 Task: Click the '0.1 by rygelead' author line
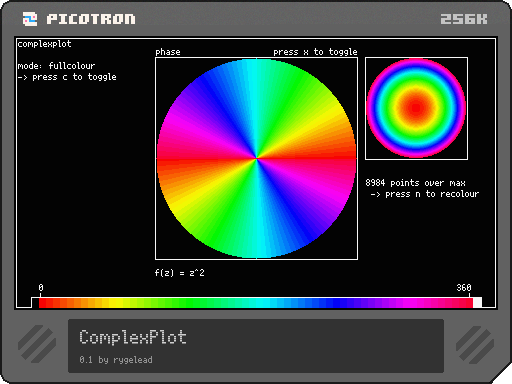pyautogui.click(x=116, y=360)
